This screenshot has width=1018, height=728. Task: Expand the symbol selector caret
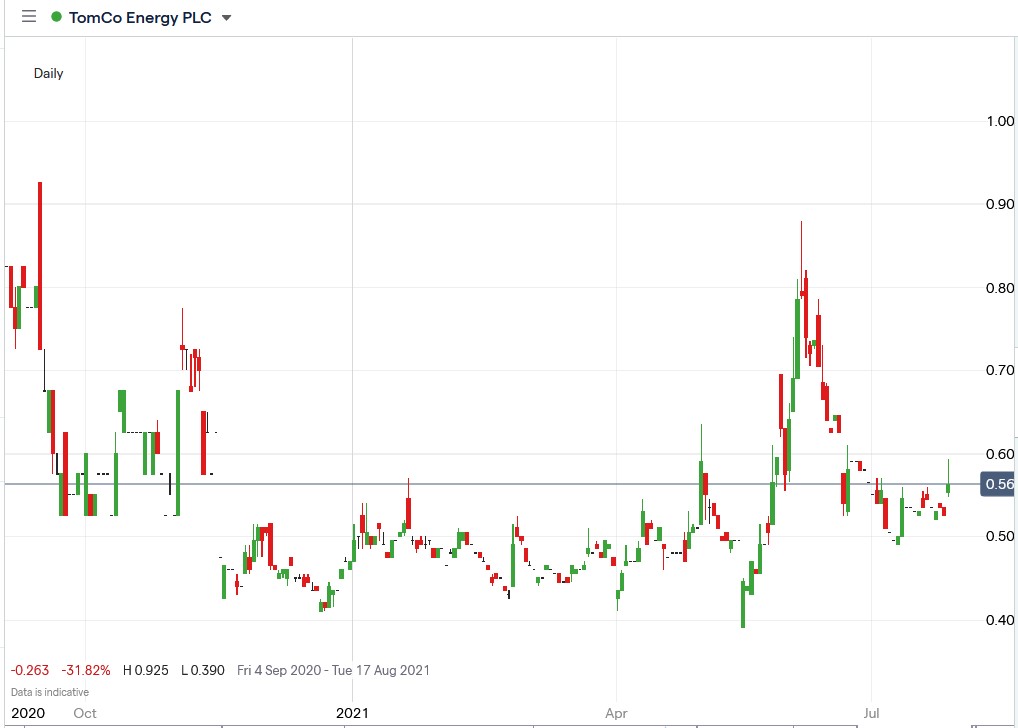tap(227, 17)
